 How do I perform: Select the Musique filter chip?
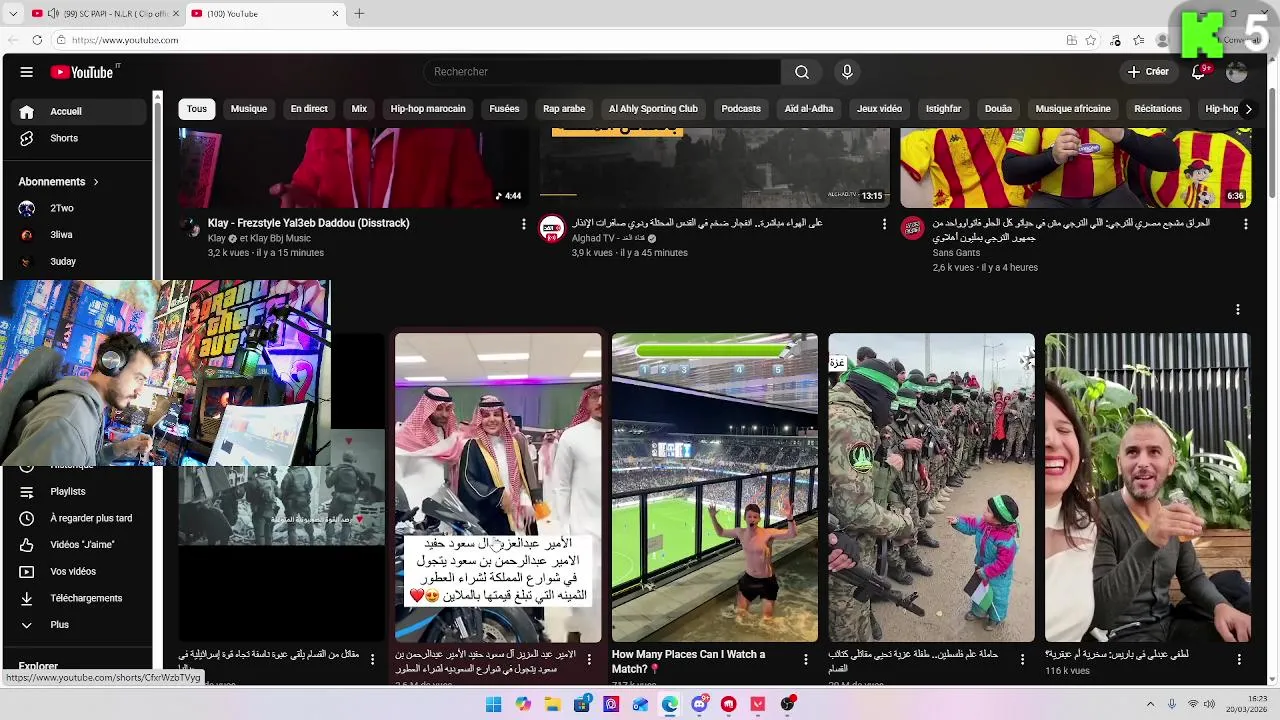(249, 109)
